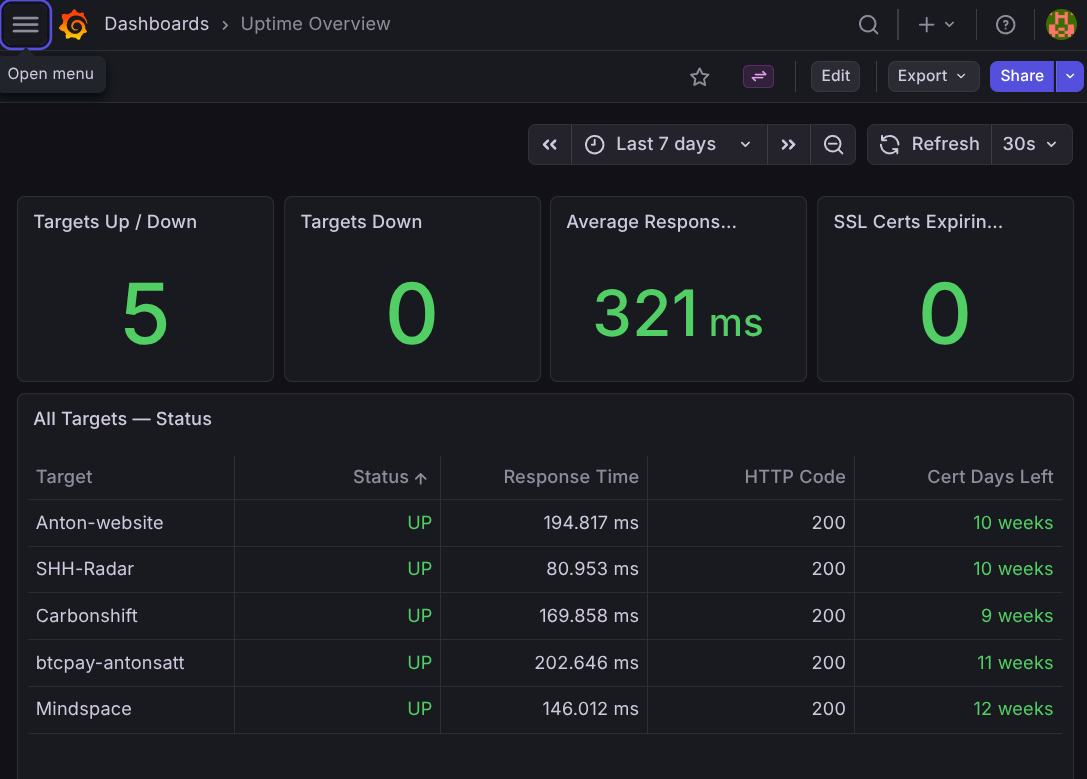Click the zoom out time range icon
Viewport: 1087px width, 779px height.
coord(833,145)
